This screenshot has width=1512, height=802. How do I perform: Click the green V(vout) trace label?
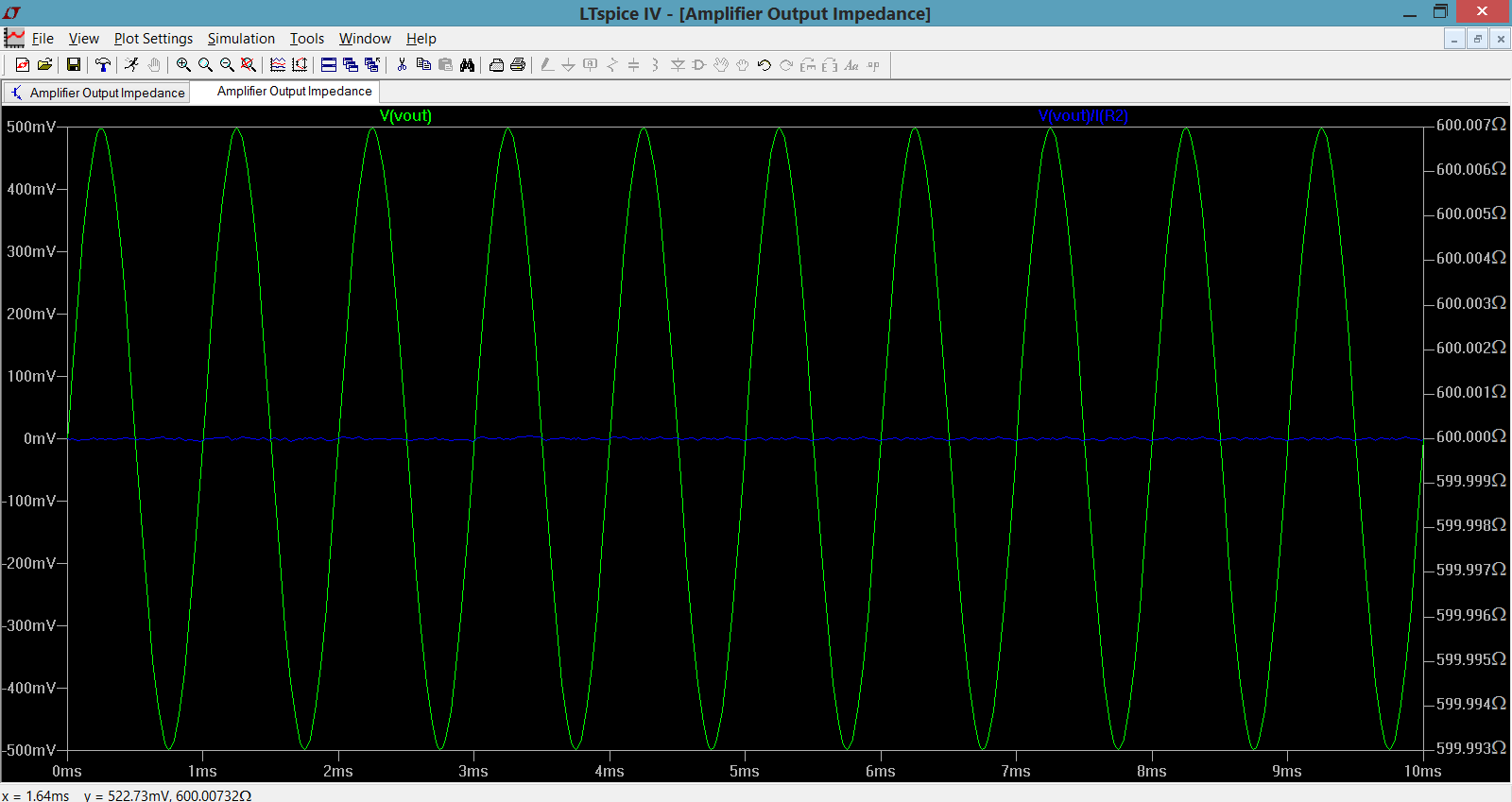(x=405, y=115)
